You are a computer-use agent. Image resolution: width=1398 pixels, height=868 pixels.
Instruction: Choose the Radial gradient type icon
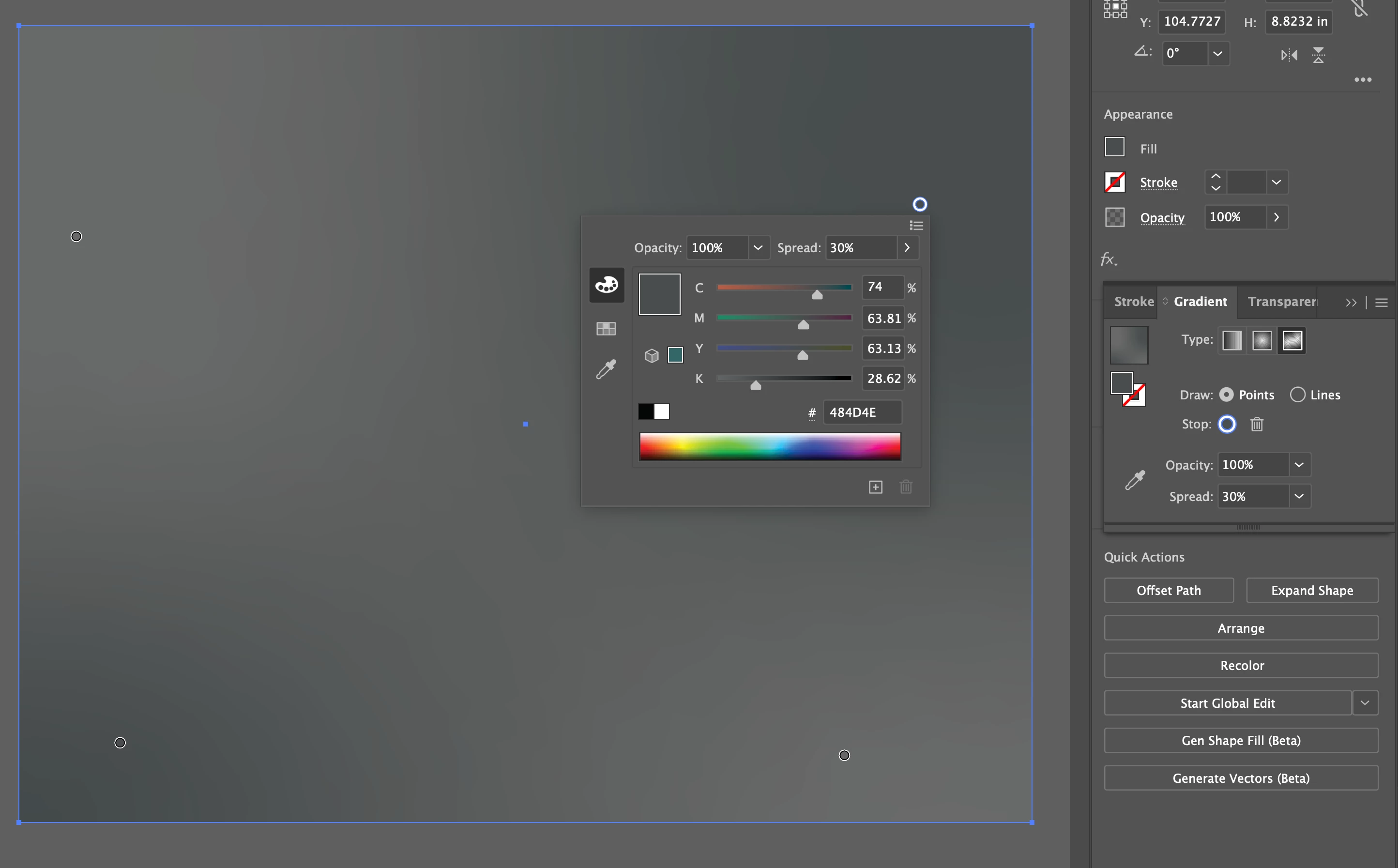(1261, 340)
